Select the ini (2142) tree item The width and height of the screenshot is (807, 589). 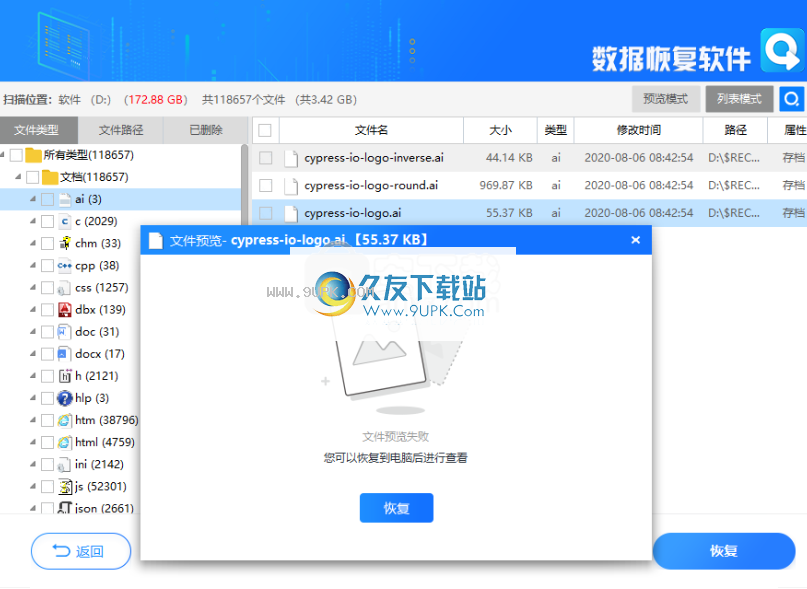[x=99, y=465]
